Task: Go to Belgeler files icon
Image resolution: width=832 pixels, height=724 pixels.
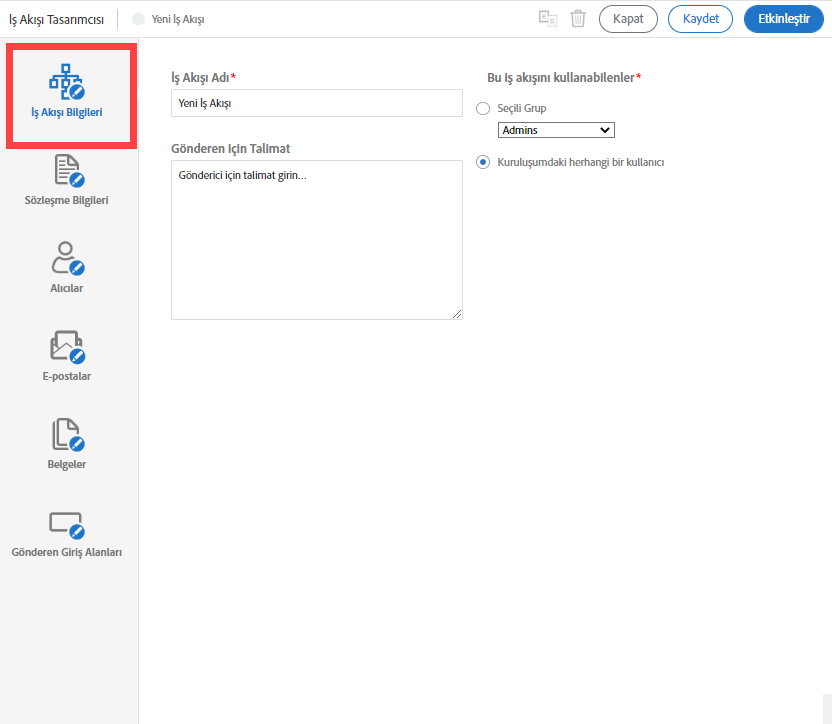Action: [68, 435]
